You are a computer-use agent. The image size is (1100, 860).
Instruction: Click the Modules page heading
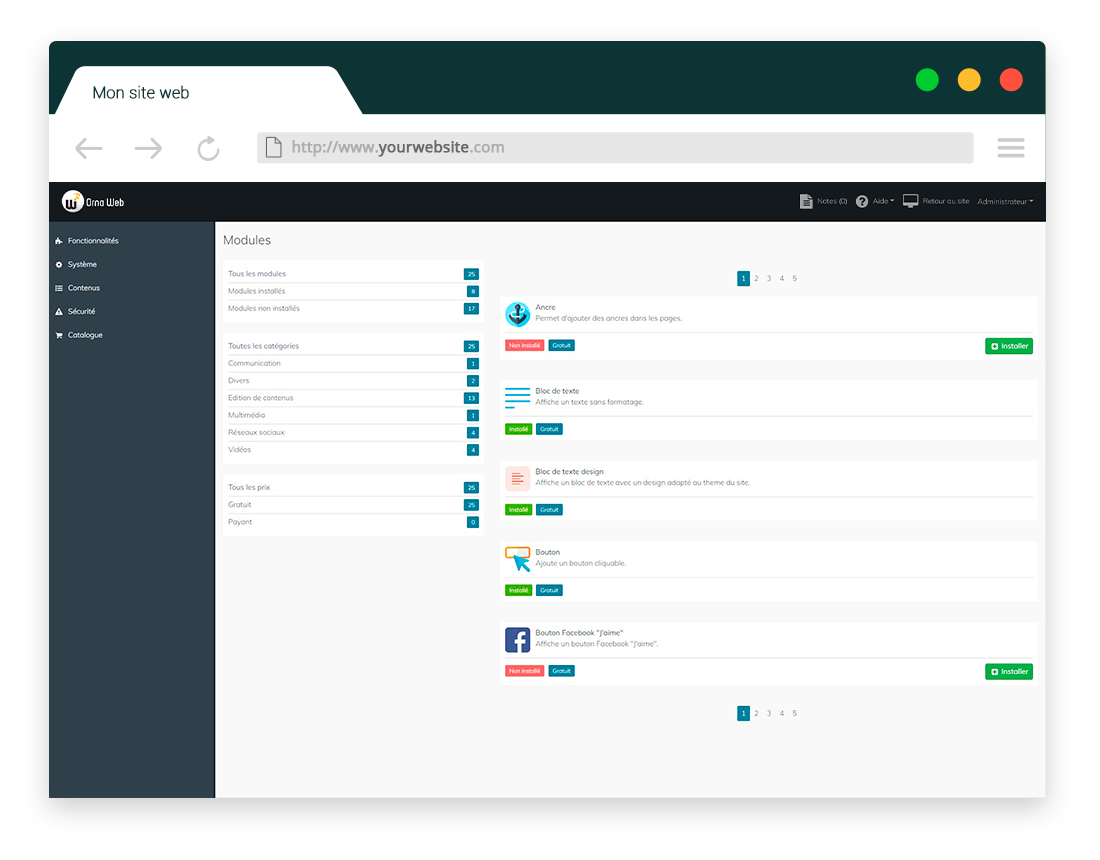coord(247,240)
